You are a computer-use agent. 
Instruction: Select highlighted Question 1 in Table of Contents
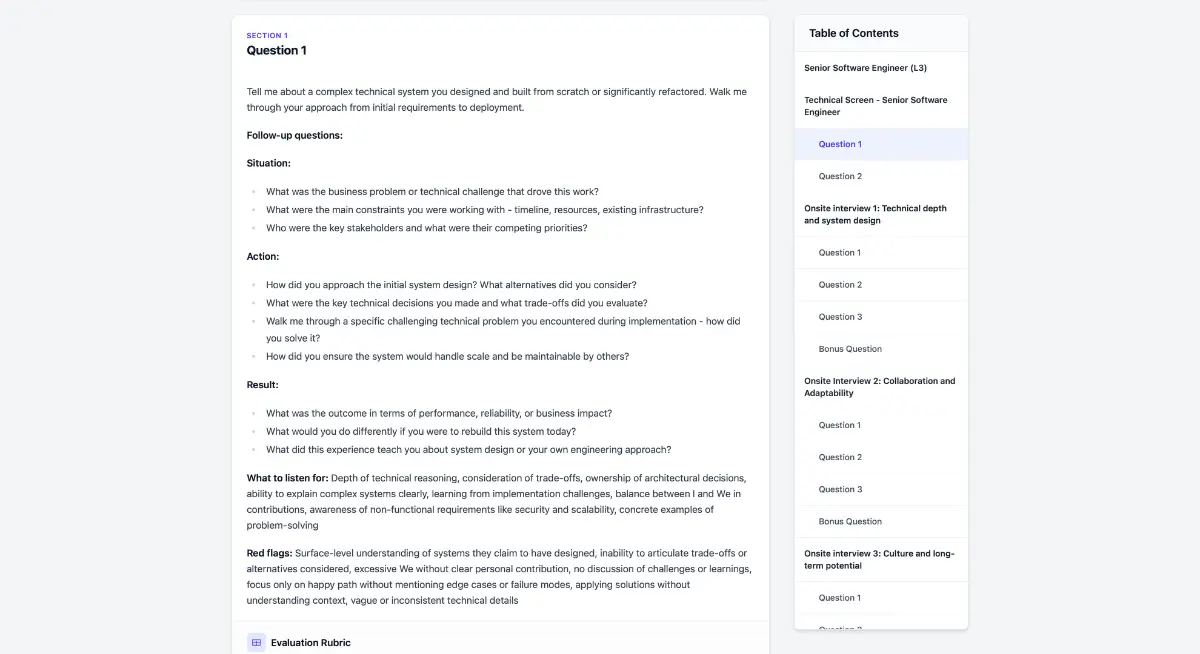[x=881, y=144]
